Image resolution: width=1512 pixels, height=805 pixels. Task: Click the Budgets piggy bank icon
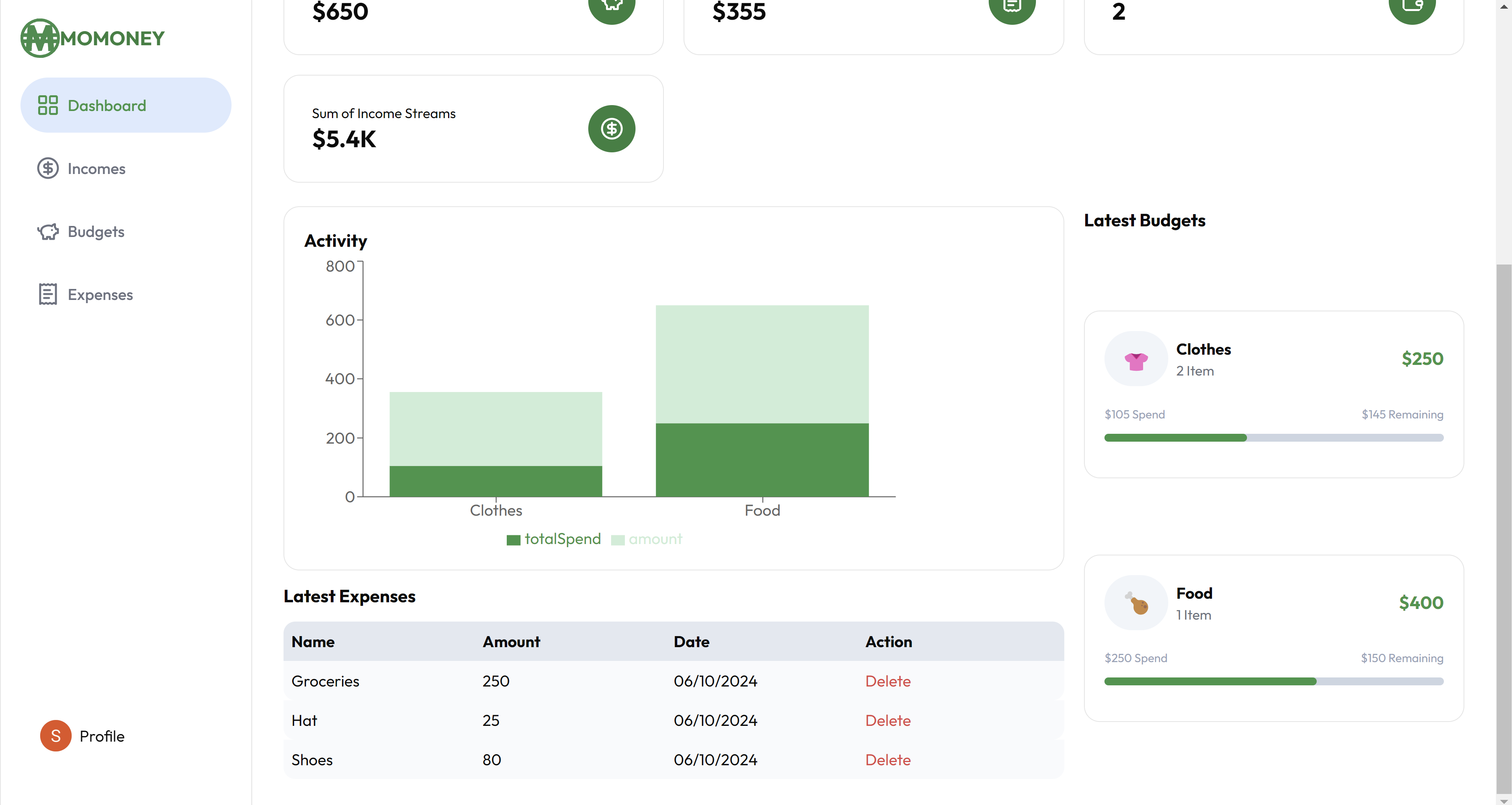click(48, 232)
